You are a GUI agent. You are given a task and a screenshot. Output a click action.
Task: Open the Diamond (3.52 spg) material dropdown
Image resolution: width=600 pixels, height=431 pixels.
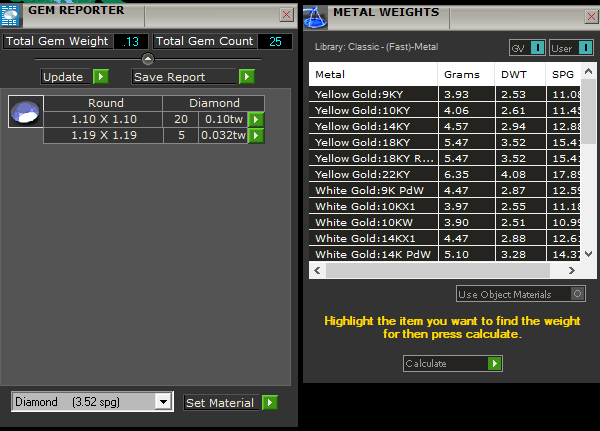tap(163, 402)
